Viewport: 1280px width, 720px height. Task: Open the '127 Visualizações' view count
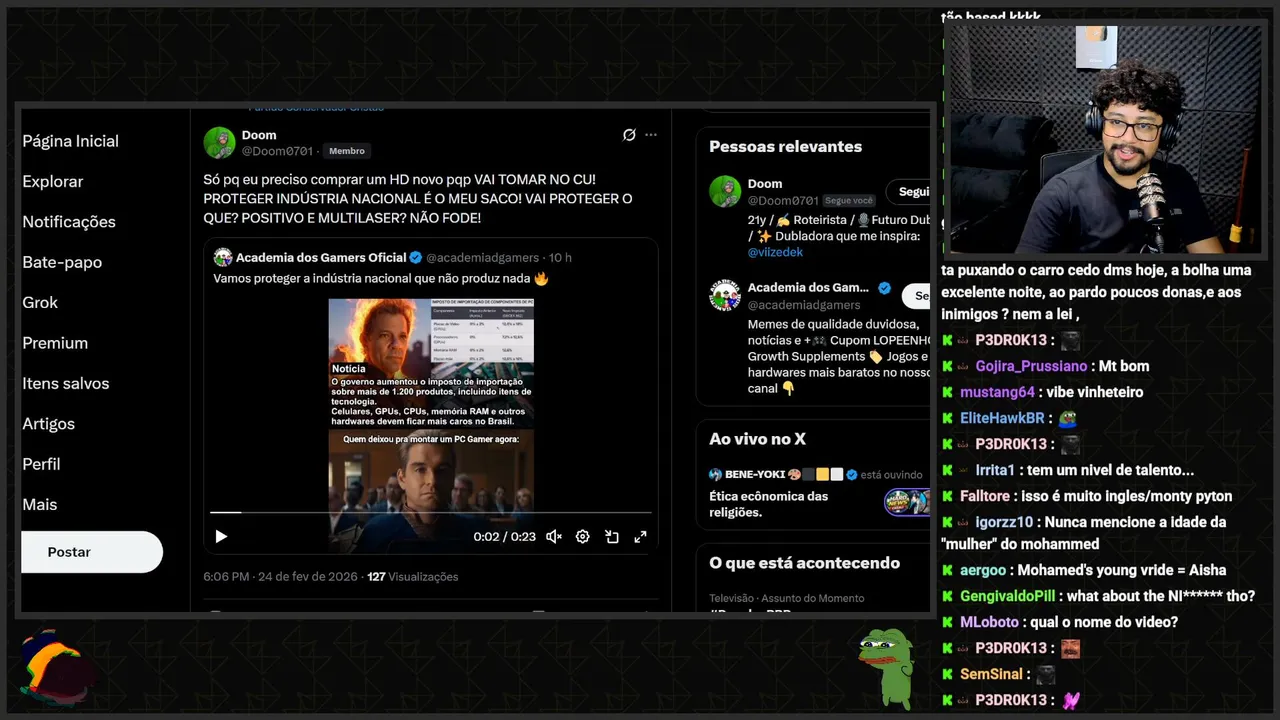(x=413, y=577)
